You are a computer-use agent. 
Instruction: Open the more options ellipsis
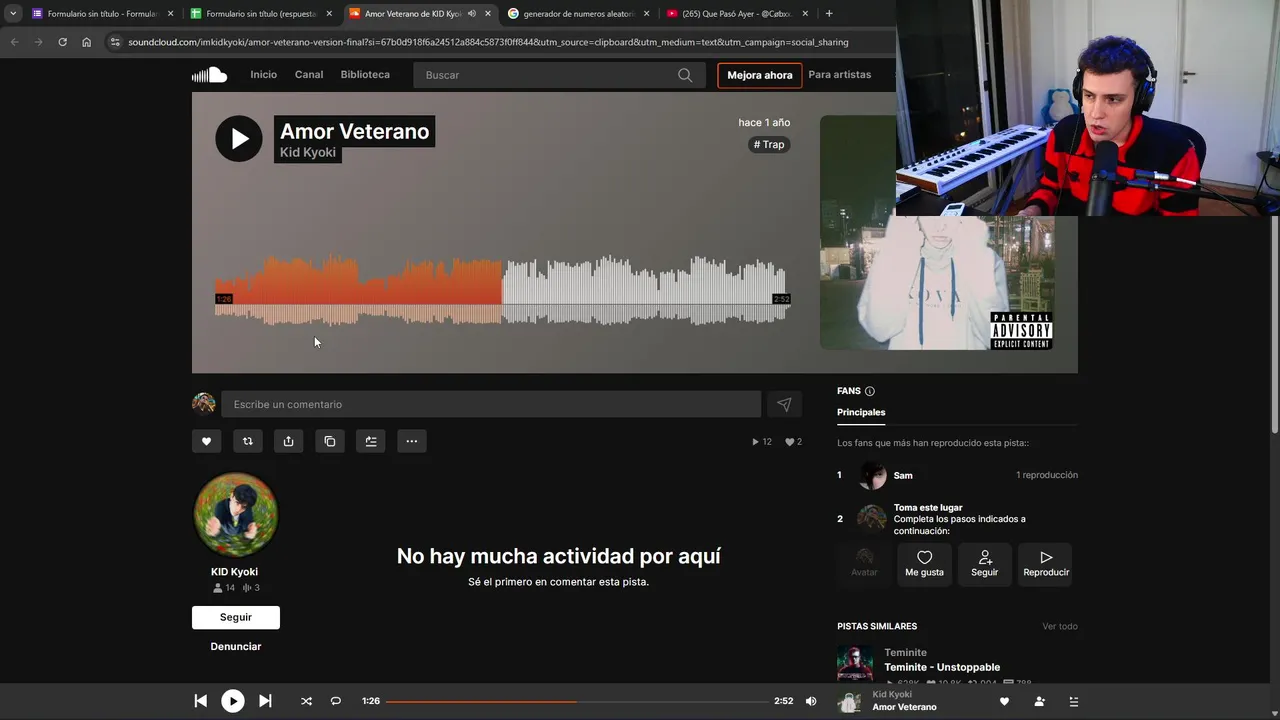[x=412, y=441]
